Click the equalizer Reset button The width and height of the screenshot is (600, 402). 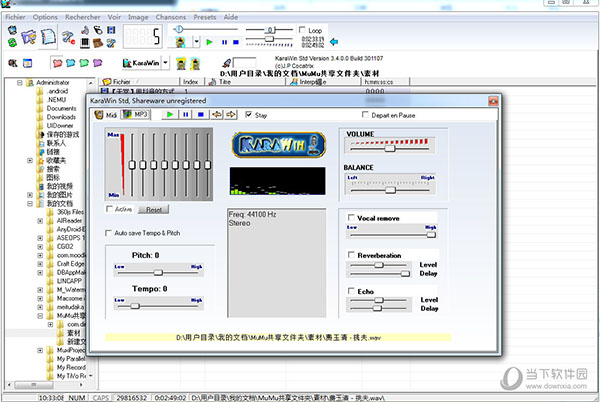[x=154, y=210]
